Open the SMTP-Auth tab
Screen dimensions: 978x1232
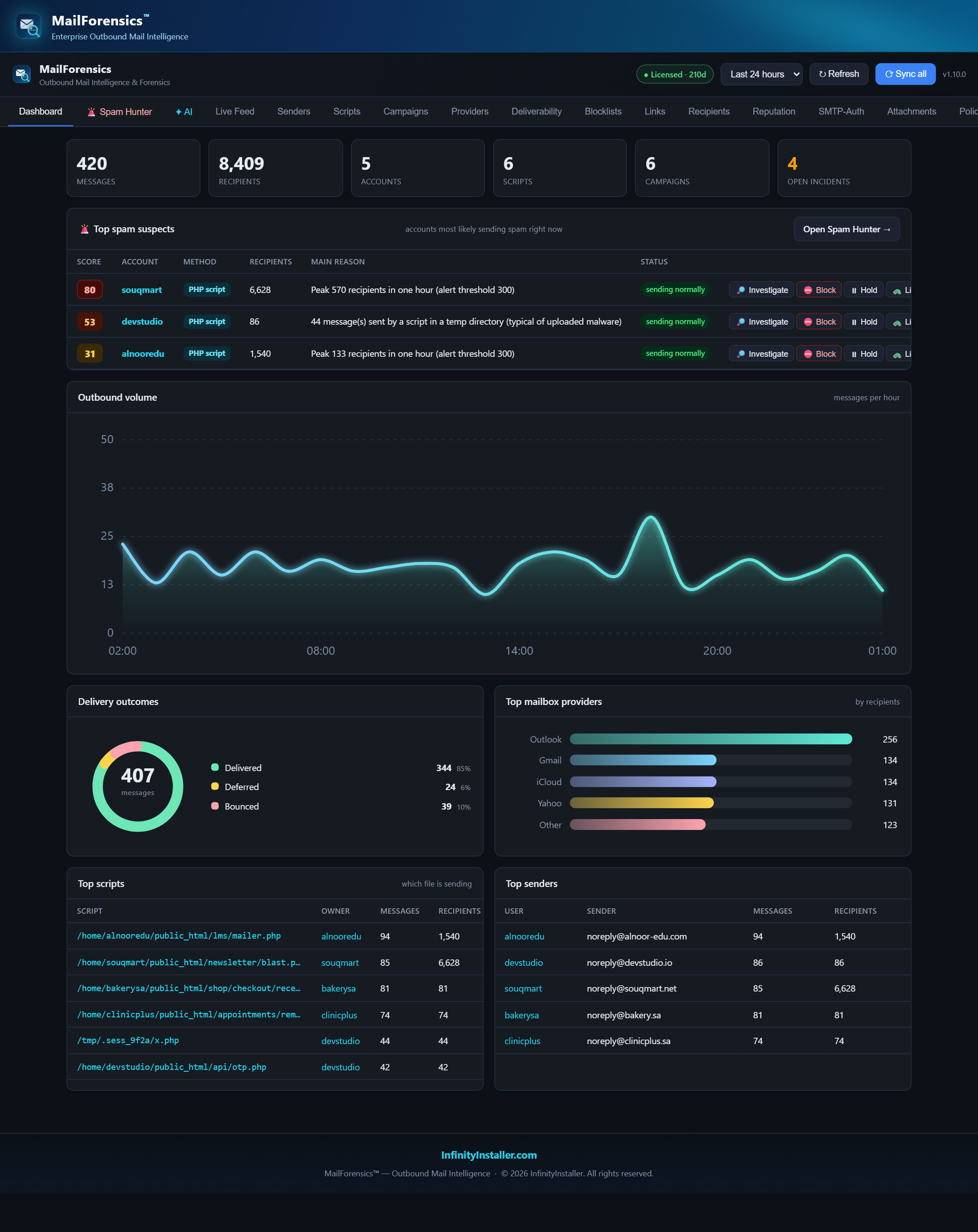click(x=841, y=111)
